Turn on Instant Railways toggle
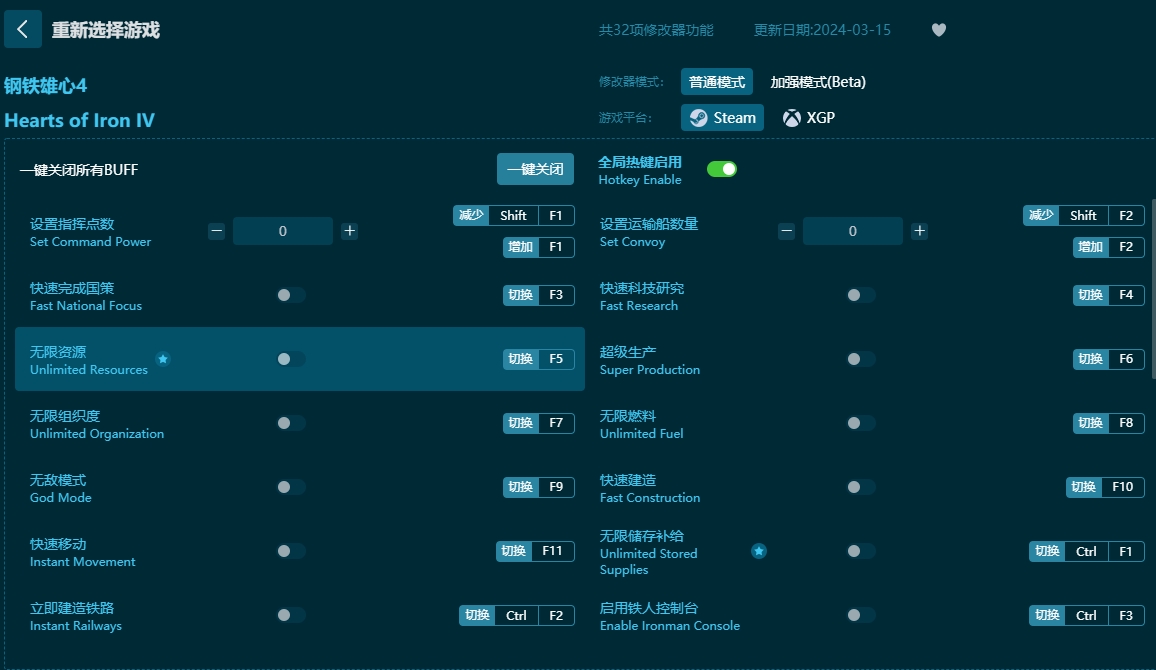This screenshot has height=670, width=1156. (x=290, y=615)
